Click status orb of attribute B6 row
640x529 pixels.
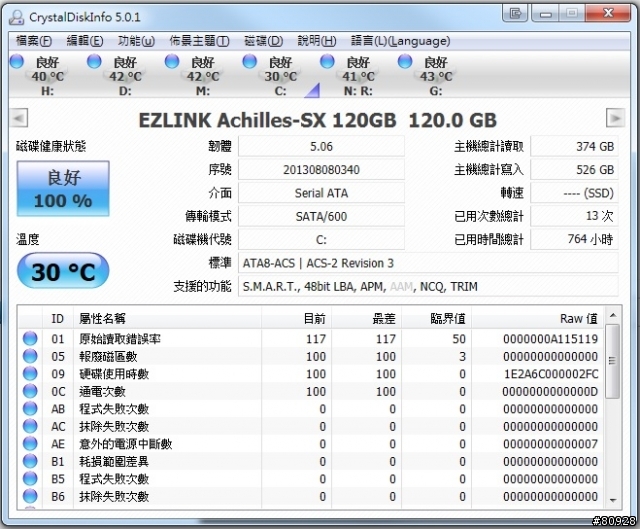(x=30, y=496)
